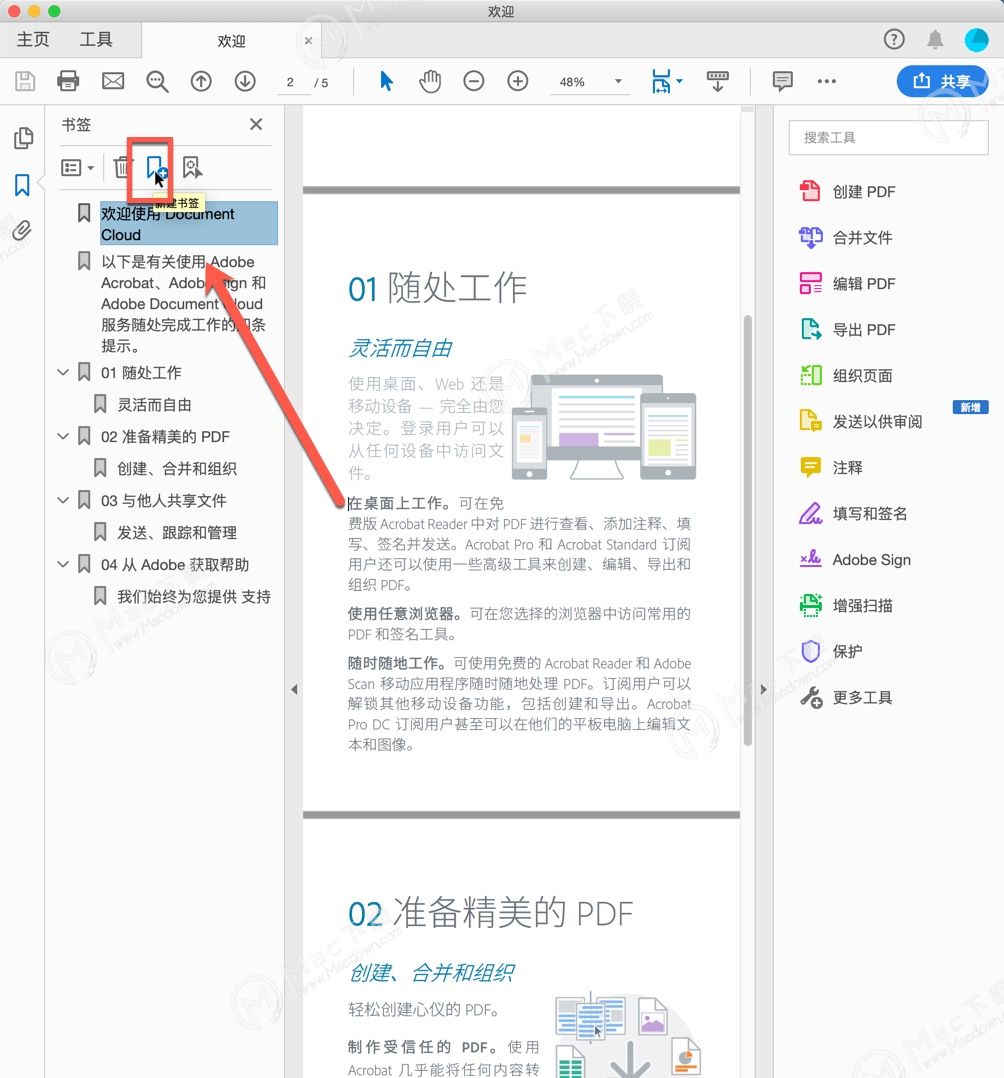
Task: Close the 欢迎 document tab
Action: tap(308, 41)
